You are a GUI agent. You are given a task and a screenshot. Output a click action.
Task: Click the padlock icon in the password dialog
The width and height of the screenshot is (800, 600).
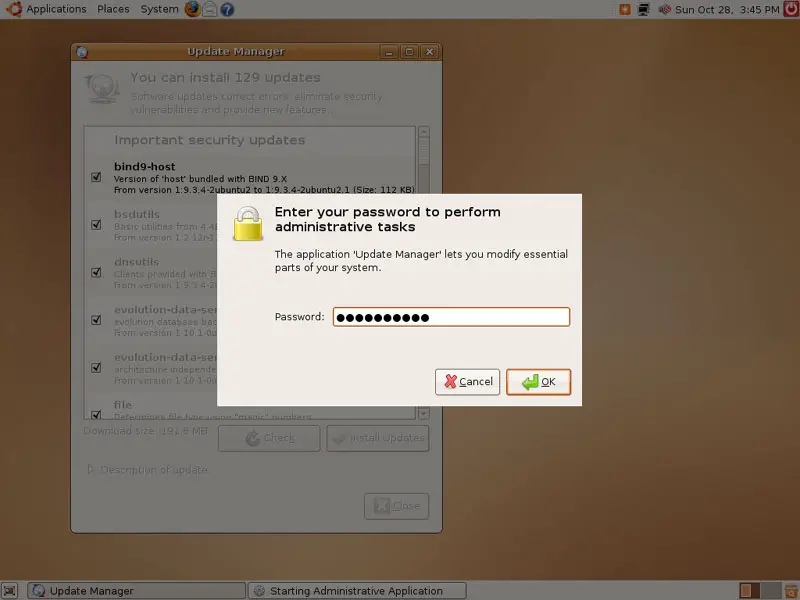(x=248, y=223)
